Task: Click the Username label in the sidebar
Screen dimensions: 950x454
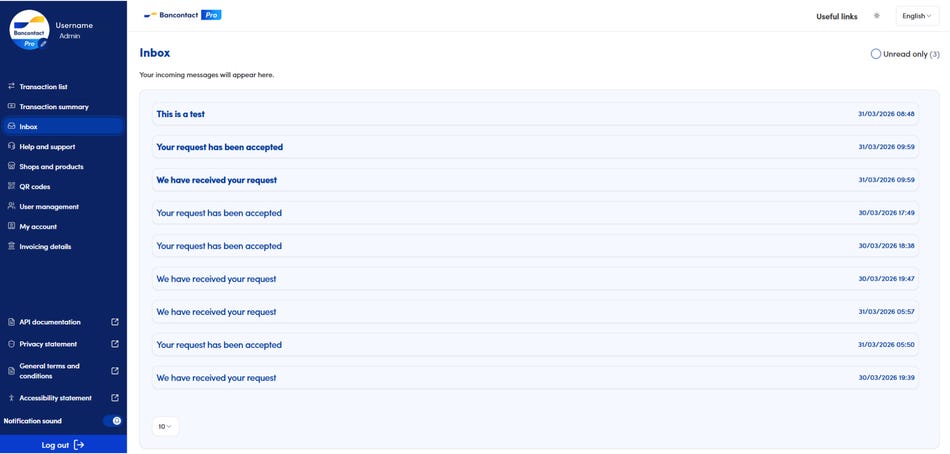Action: point(74,25)
